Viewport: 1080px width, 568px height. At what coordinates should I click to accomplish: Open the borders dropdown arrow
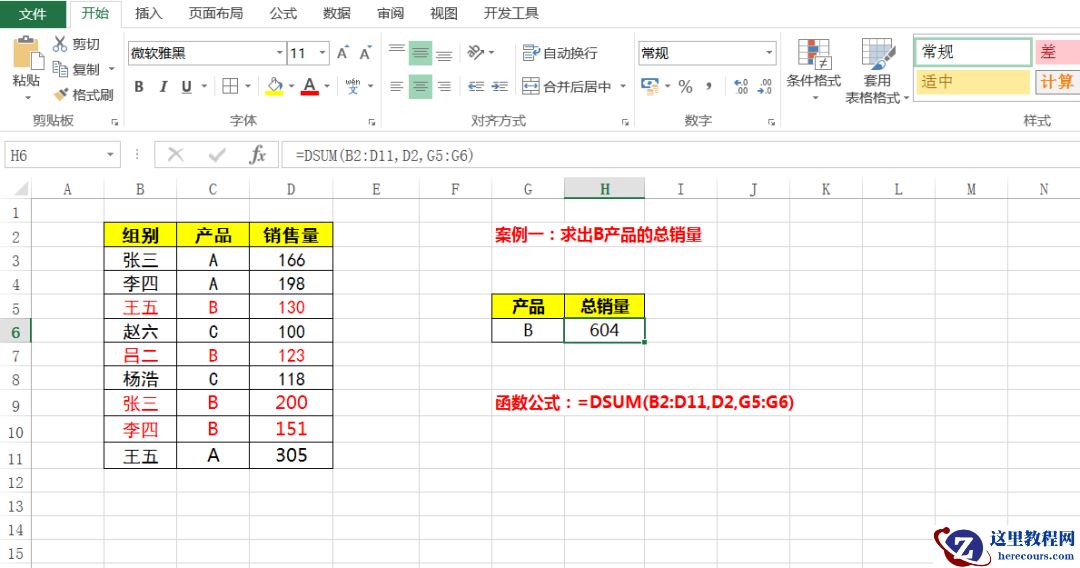(248, 87)
